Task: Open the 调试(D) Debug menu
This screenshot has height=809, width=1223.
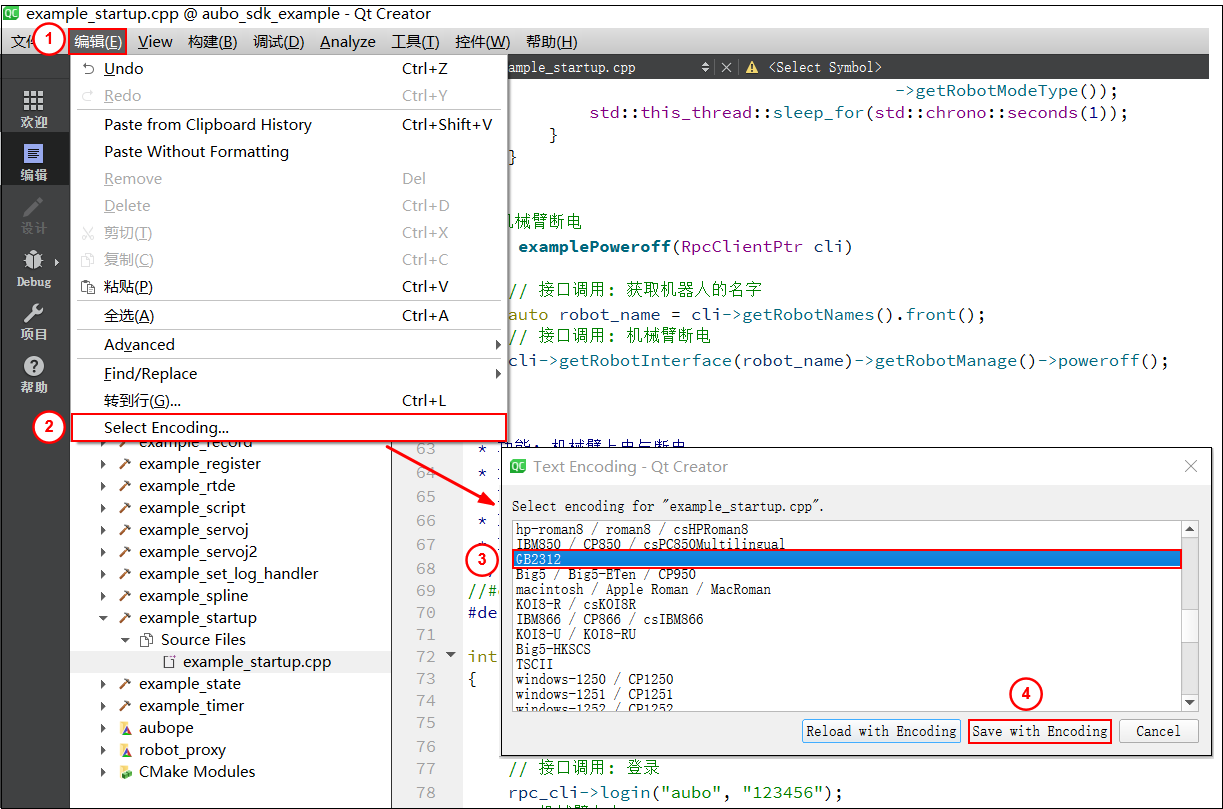Action: point(279,41)
